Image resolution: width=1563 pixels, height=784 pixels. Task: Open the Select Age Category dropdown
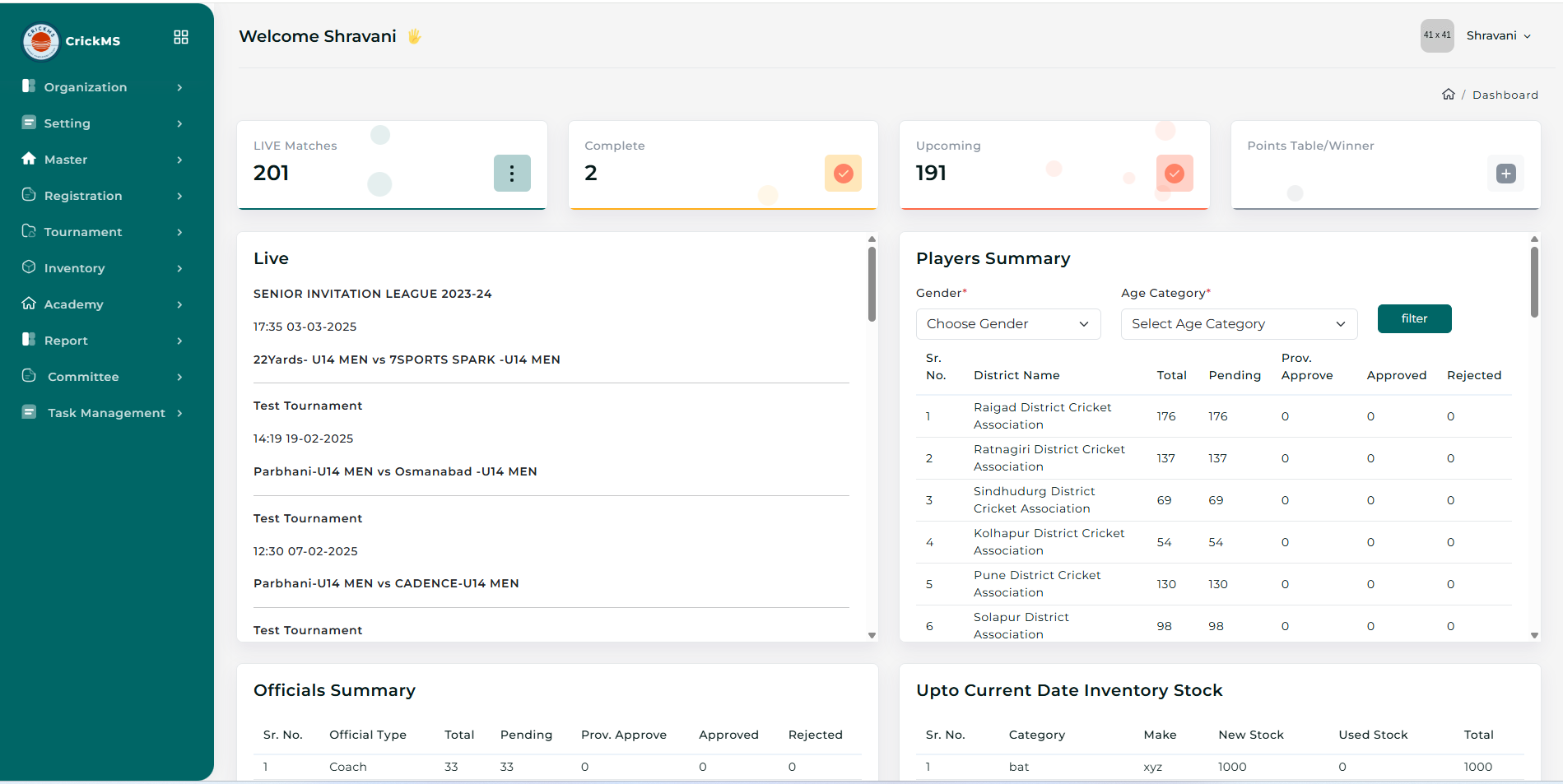coord(1238,324)
